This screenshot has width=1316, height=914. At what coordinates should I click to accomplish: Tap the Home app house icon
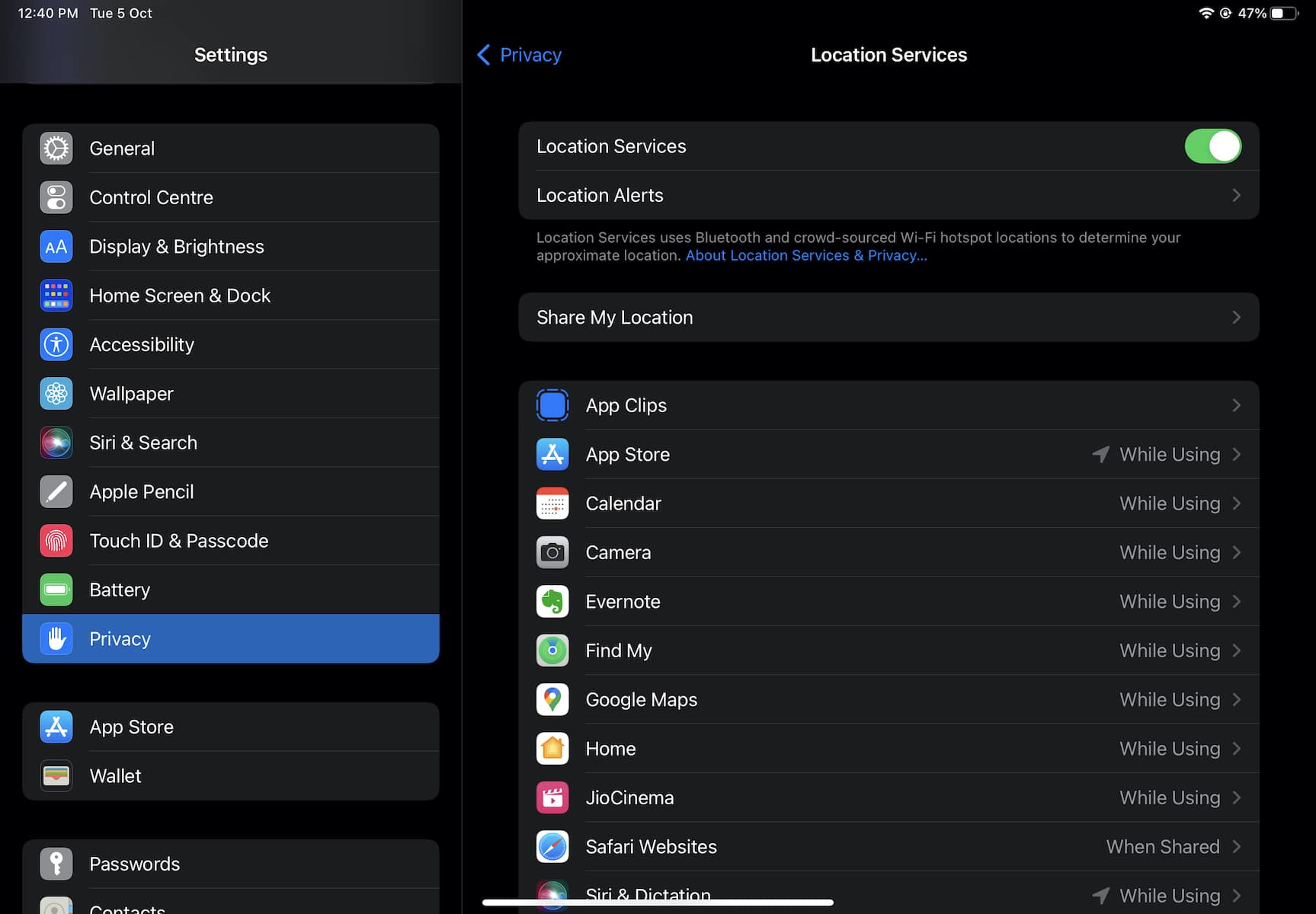[552, 749]
